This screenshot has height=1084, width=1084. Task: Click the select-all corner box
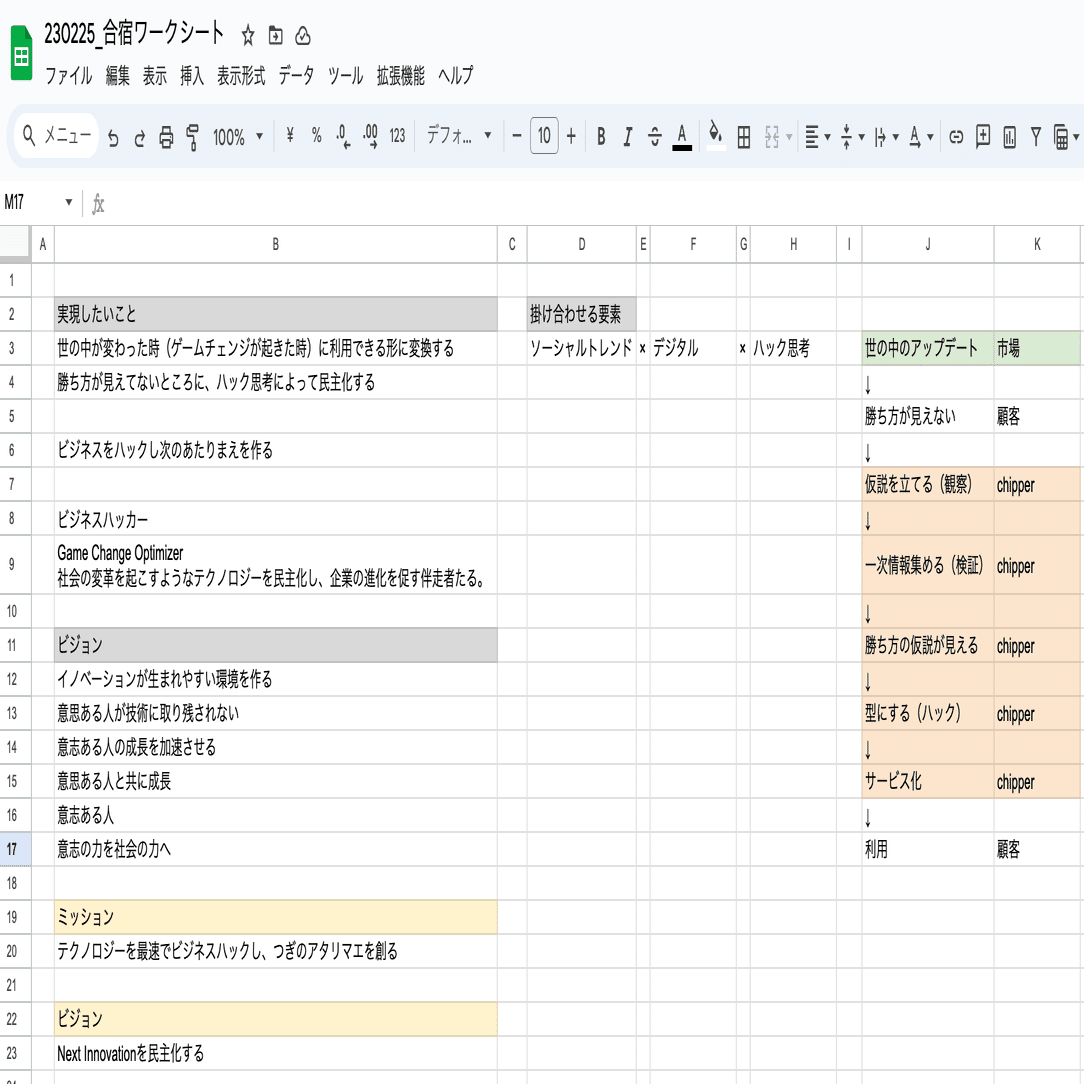click(x=15, y=244)
